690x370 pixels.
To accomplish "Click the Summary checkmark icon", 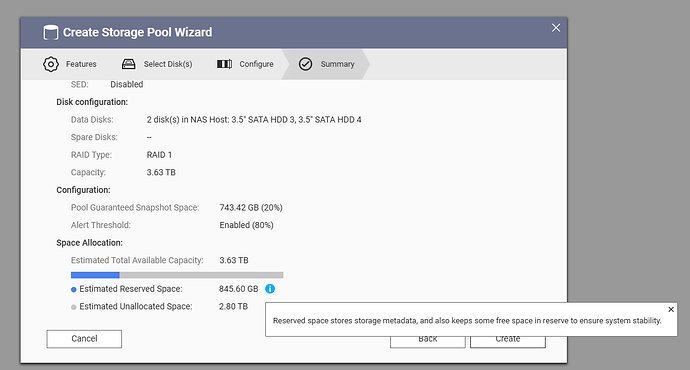I will coord(305,64).
